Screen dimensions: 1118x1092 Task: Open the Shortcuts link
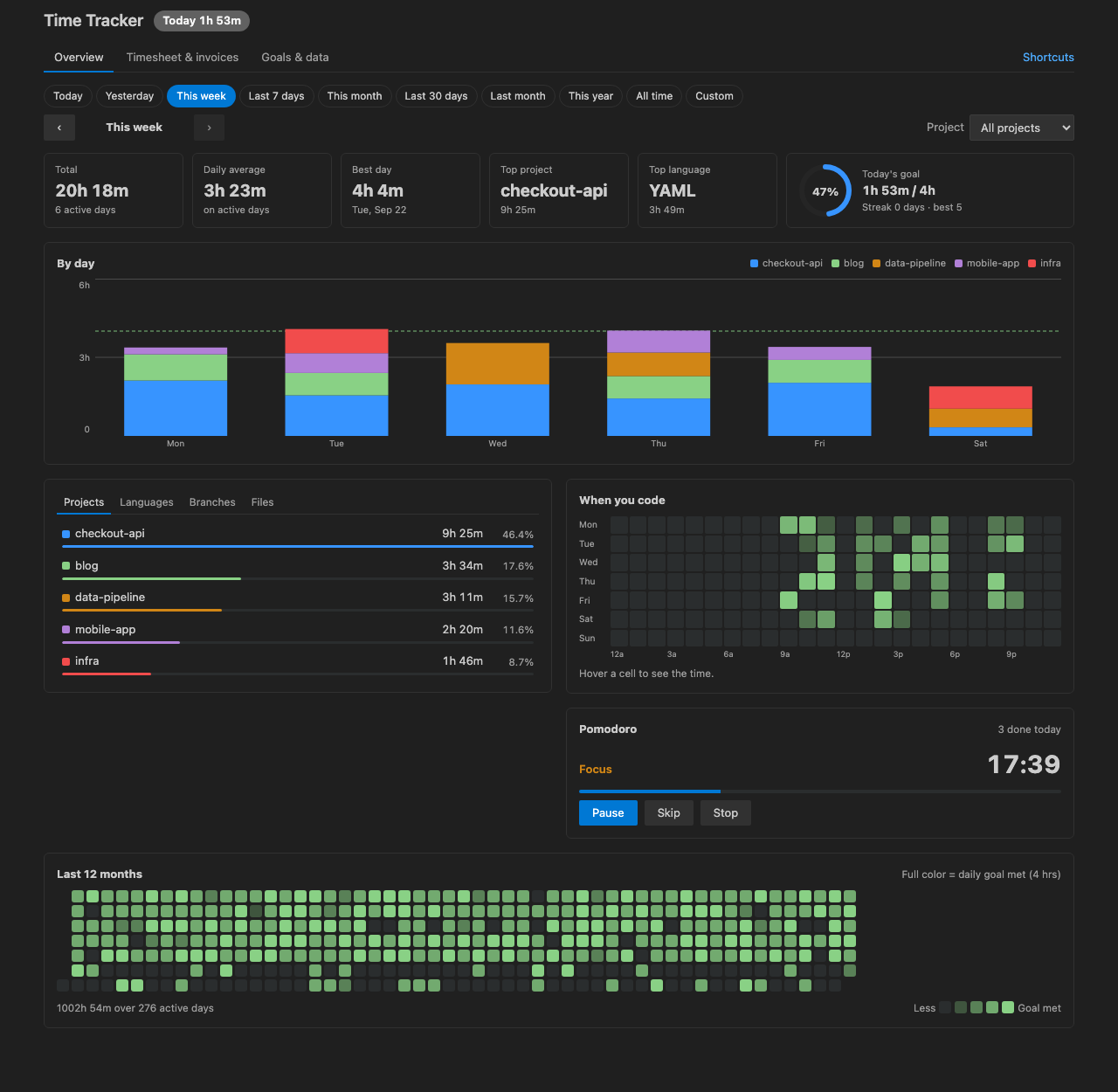[1048, 58]
